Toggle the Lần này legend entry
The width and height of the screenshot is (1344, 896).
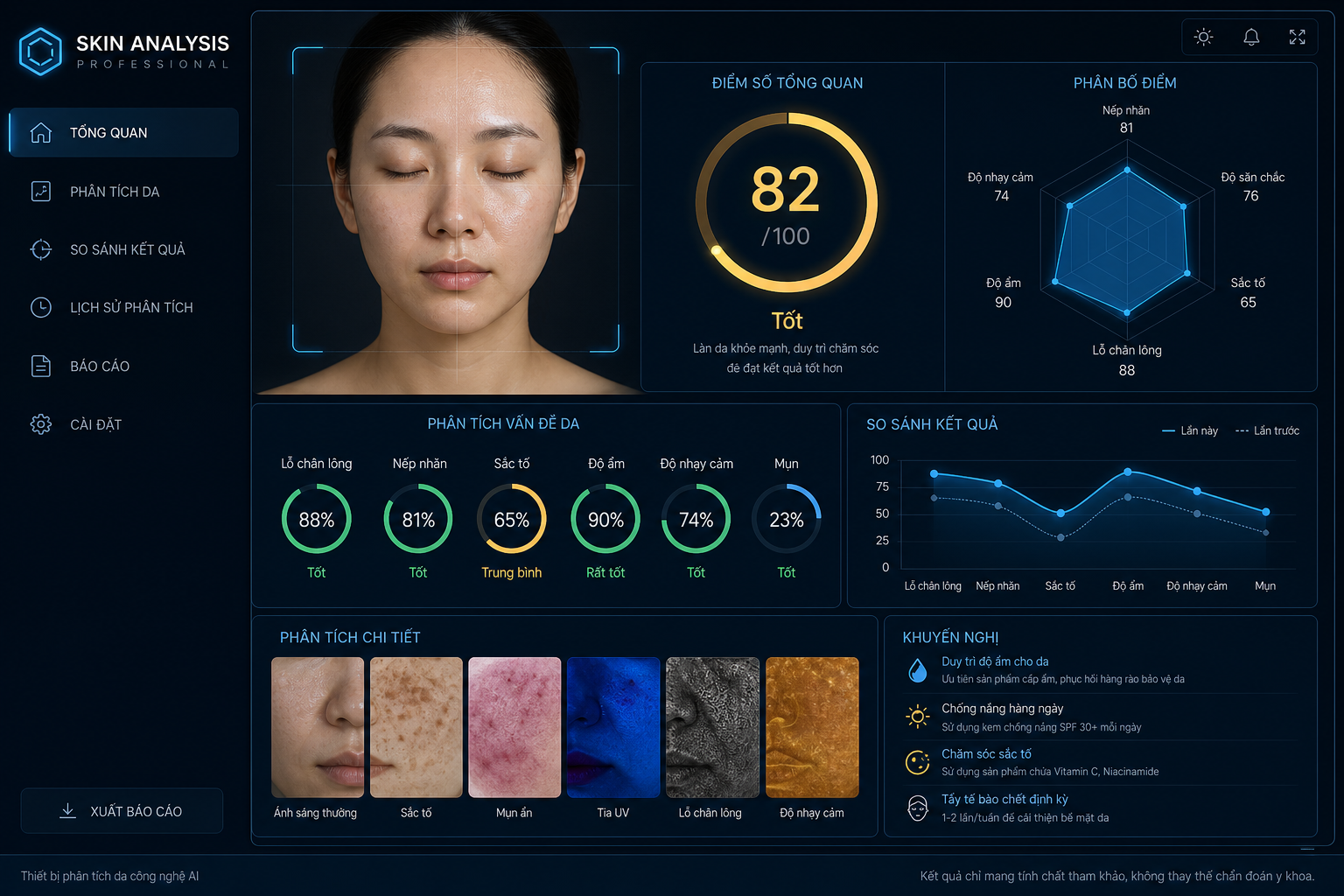[1190, 430]
